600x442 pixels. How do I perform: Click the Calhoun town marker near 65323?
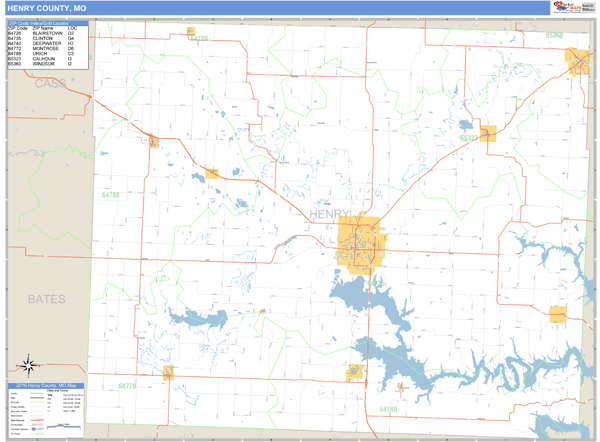pyautogui.click(x=488, y=132)
